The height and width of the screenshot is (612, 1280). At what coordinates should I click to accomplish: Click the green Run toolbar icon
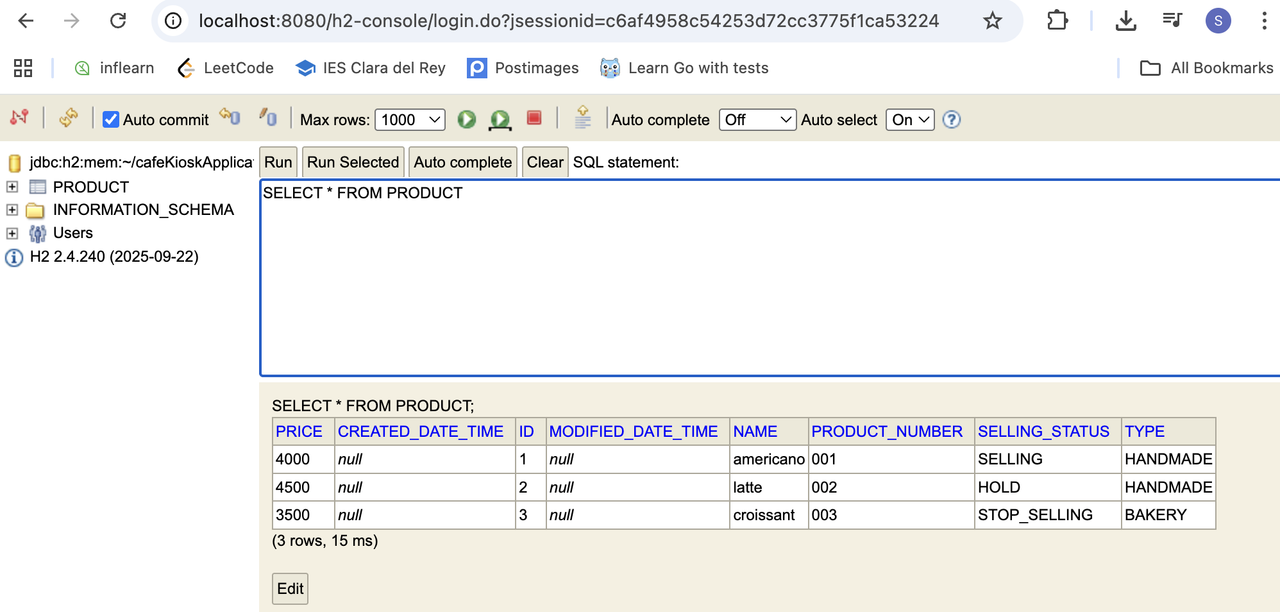coord(467,119)
